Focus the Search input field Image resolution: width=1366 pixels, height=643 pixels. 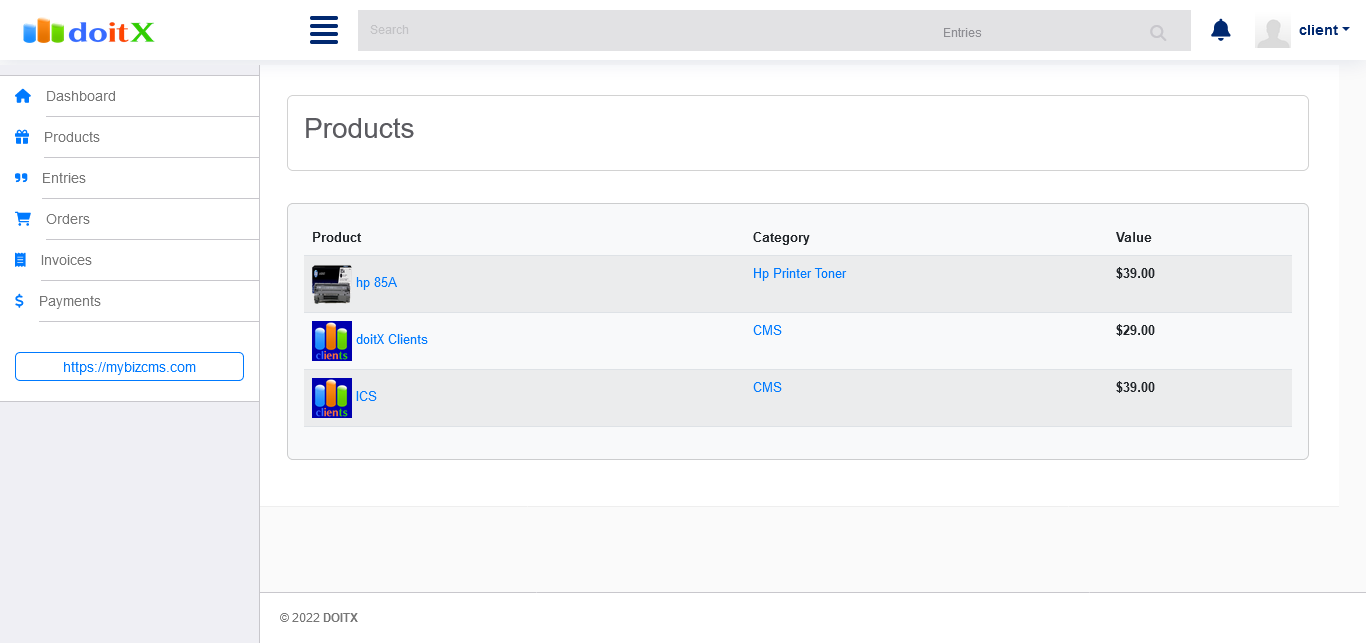[x=640, y=31]
